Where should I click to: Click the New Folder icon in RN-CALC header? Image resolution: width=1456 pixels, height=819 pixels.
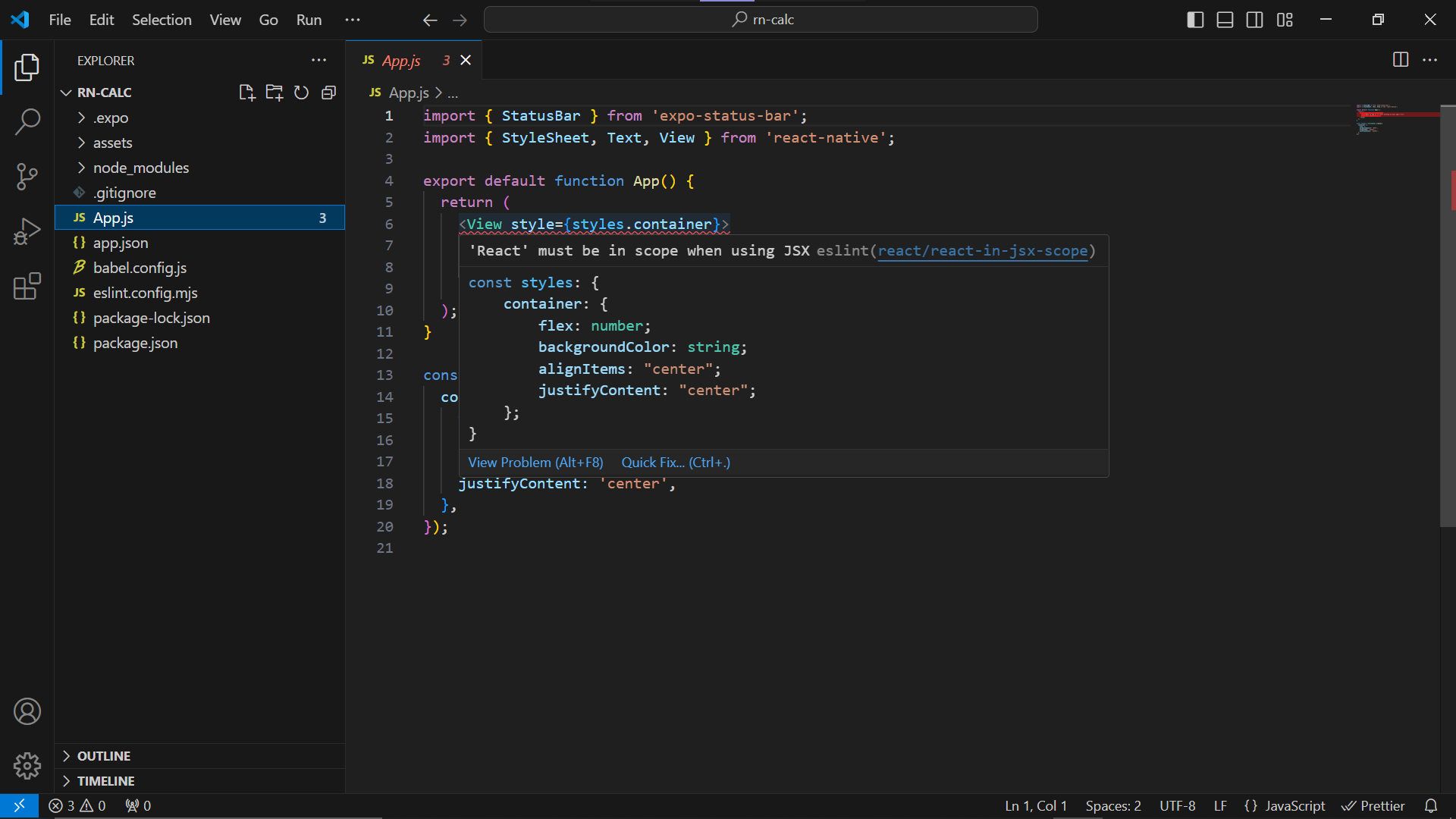(x=274, y=93)
